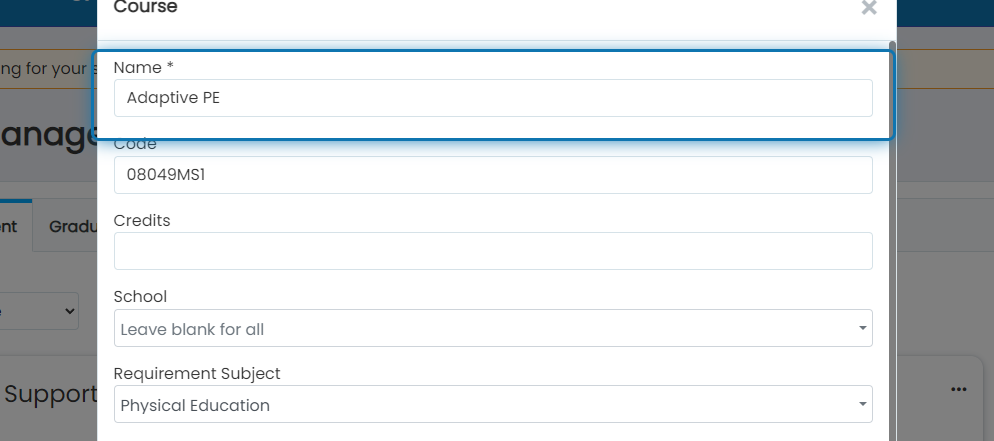This screenshot has width=994, height=441.
Task: Click the Code field showing 08049MS1
Action: click(x=493, y=175)
